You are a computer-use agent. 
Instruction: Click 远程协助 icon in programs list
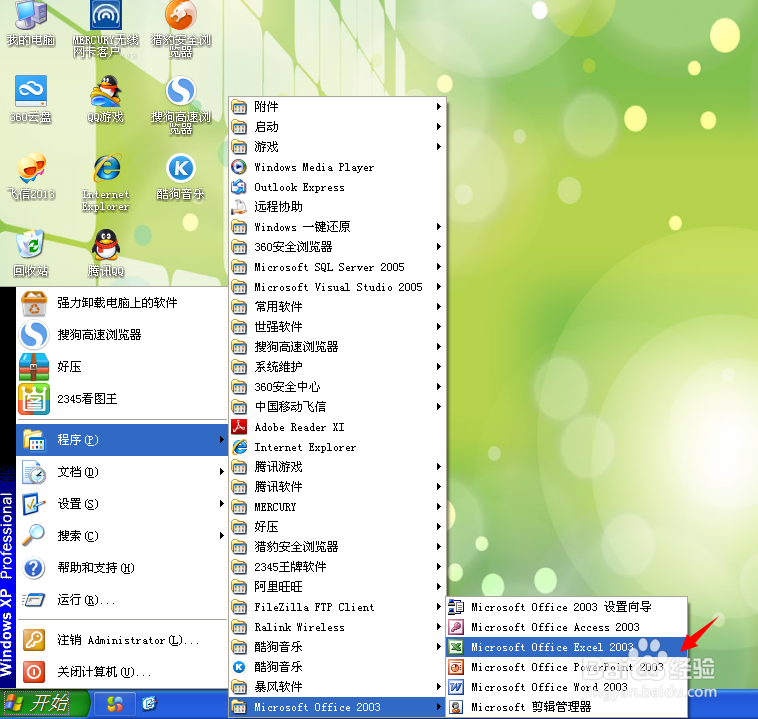pos(239,207)
